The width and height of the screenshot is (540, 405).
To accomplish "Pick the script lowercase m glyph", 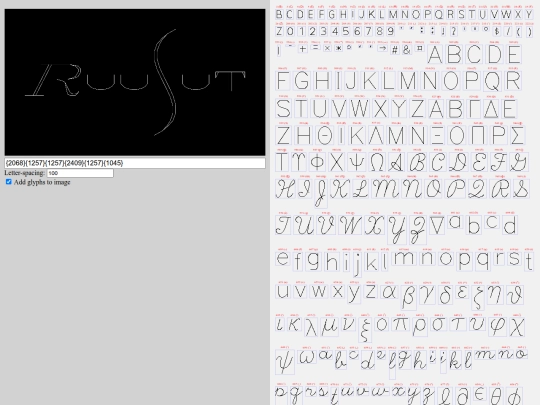I will (x=485, y=354).
